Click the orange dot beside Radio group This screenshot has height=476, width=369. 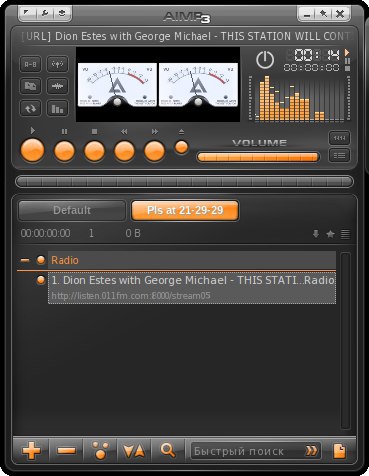41,260
